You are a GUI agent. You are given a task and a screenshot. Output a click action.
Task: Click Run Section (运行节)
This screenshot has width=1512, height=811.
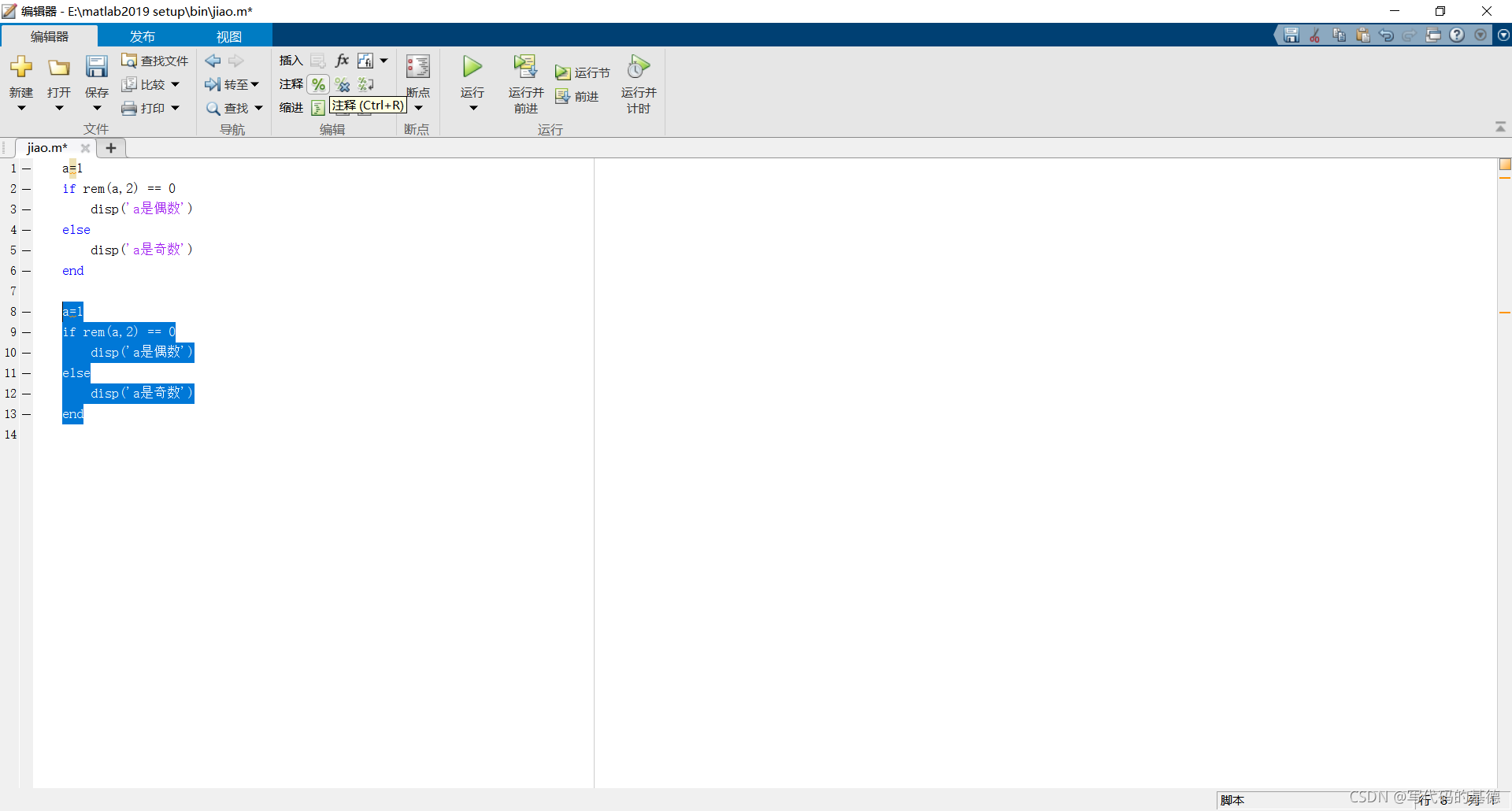(582, 72)
